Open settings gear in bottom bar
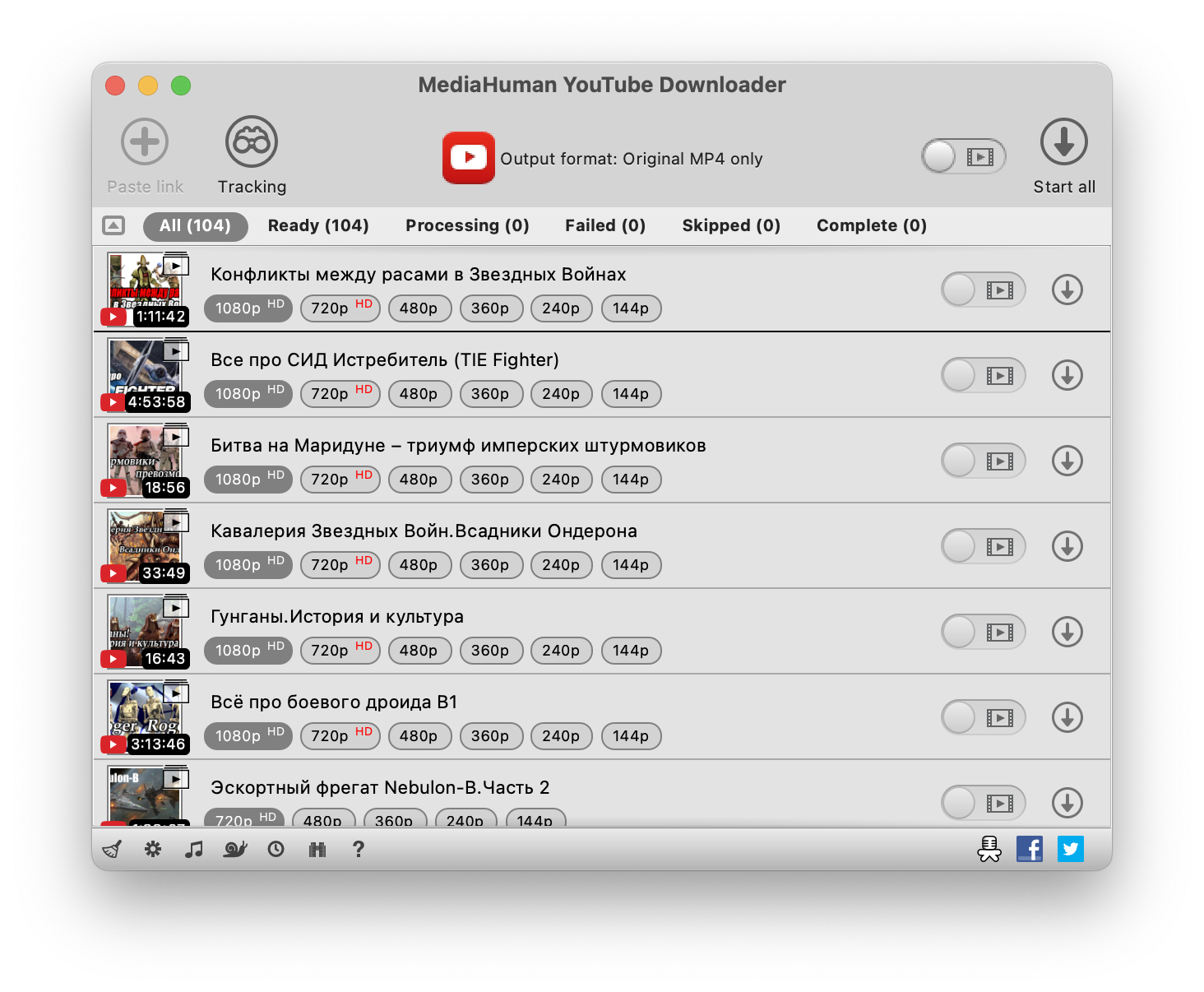 point(153,850)
